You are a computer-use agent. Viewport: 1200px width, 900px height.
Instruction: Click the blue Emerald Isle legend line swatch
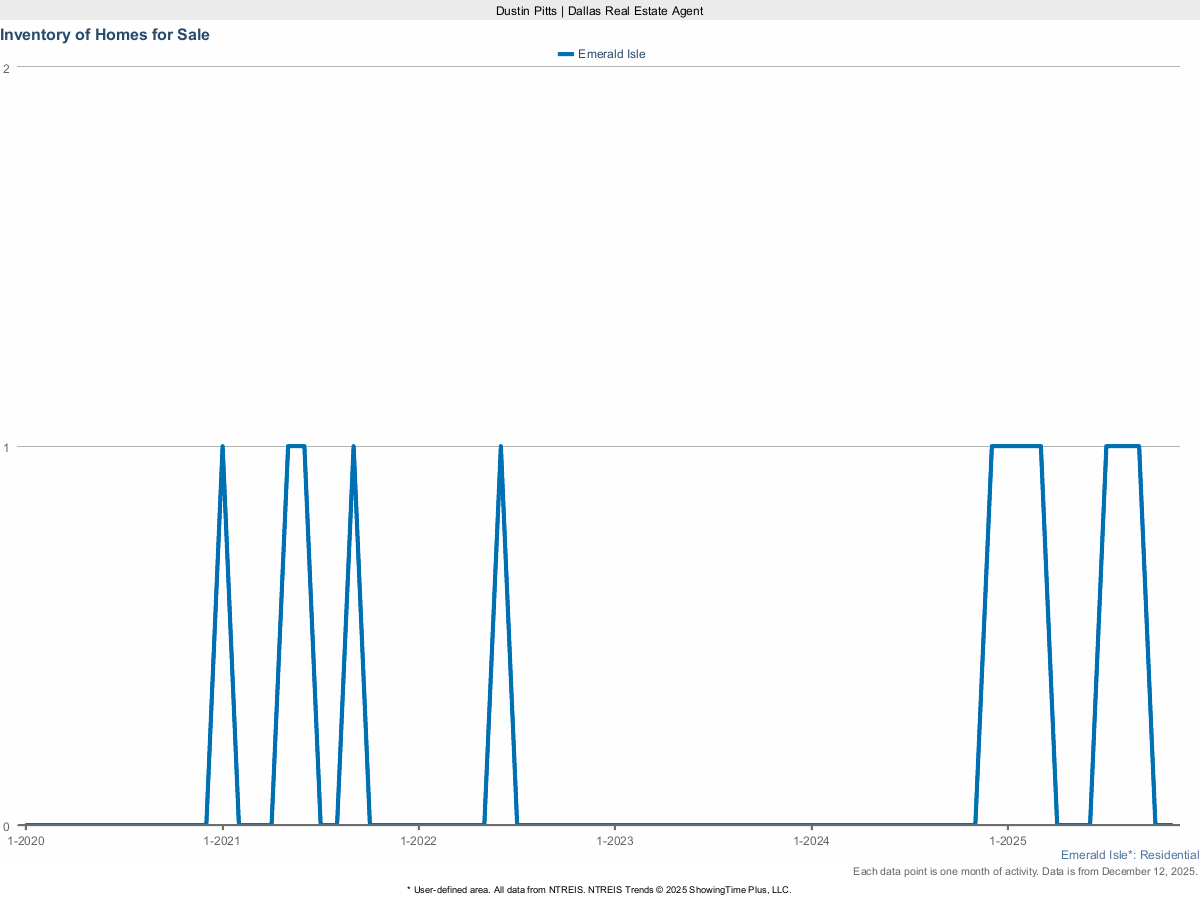[x=566, y=54]
